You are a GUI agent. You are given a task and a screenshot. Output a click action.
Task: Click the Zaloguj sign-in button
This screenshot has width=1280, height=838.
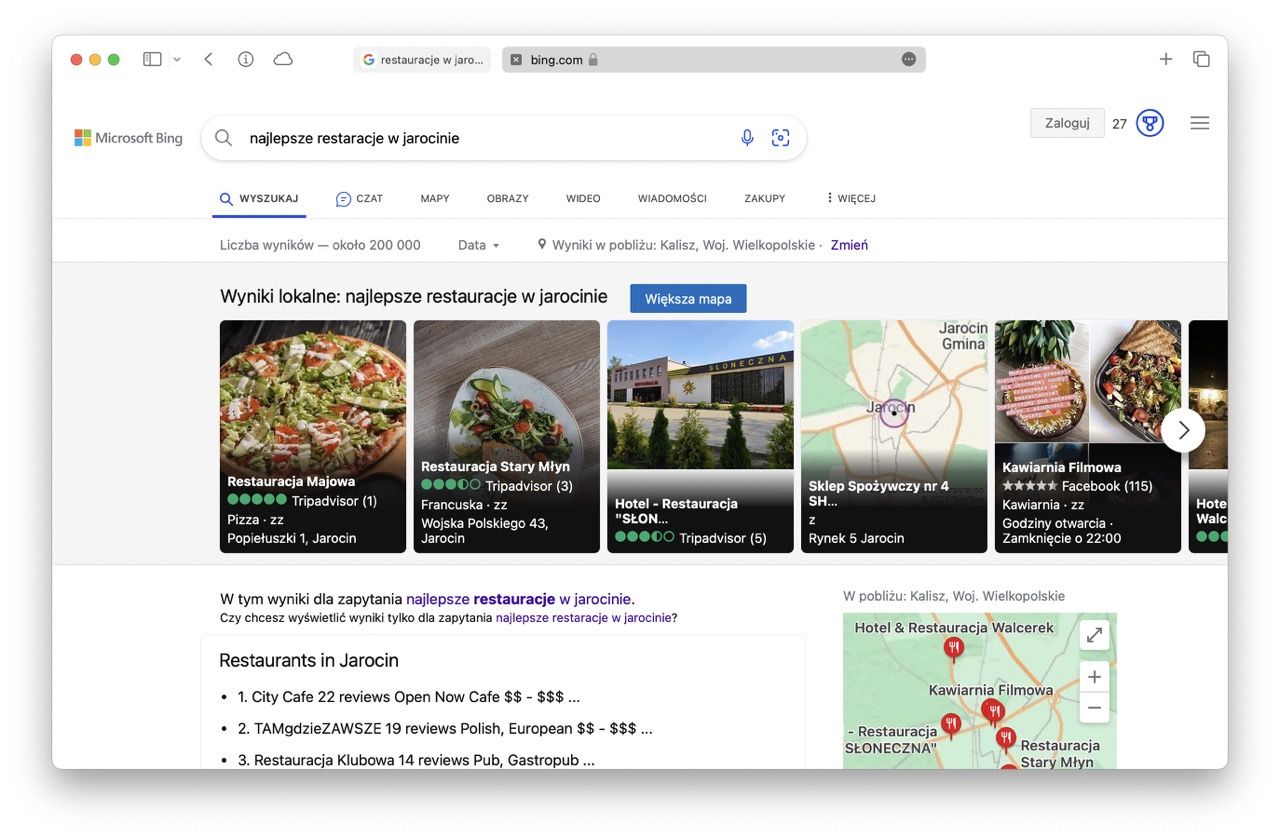click(x=1067, y=123)
